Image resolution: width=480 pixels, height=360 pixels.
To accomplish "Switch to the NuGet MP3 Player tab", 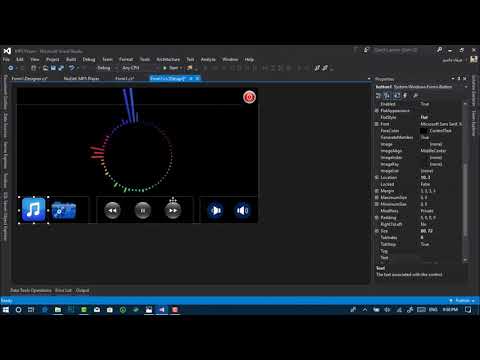I will [81, 78].
